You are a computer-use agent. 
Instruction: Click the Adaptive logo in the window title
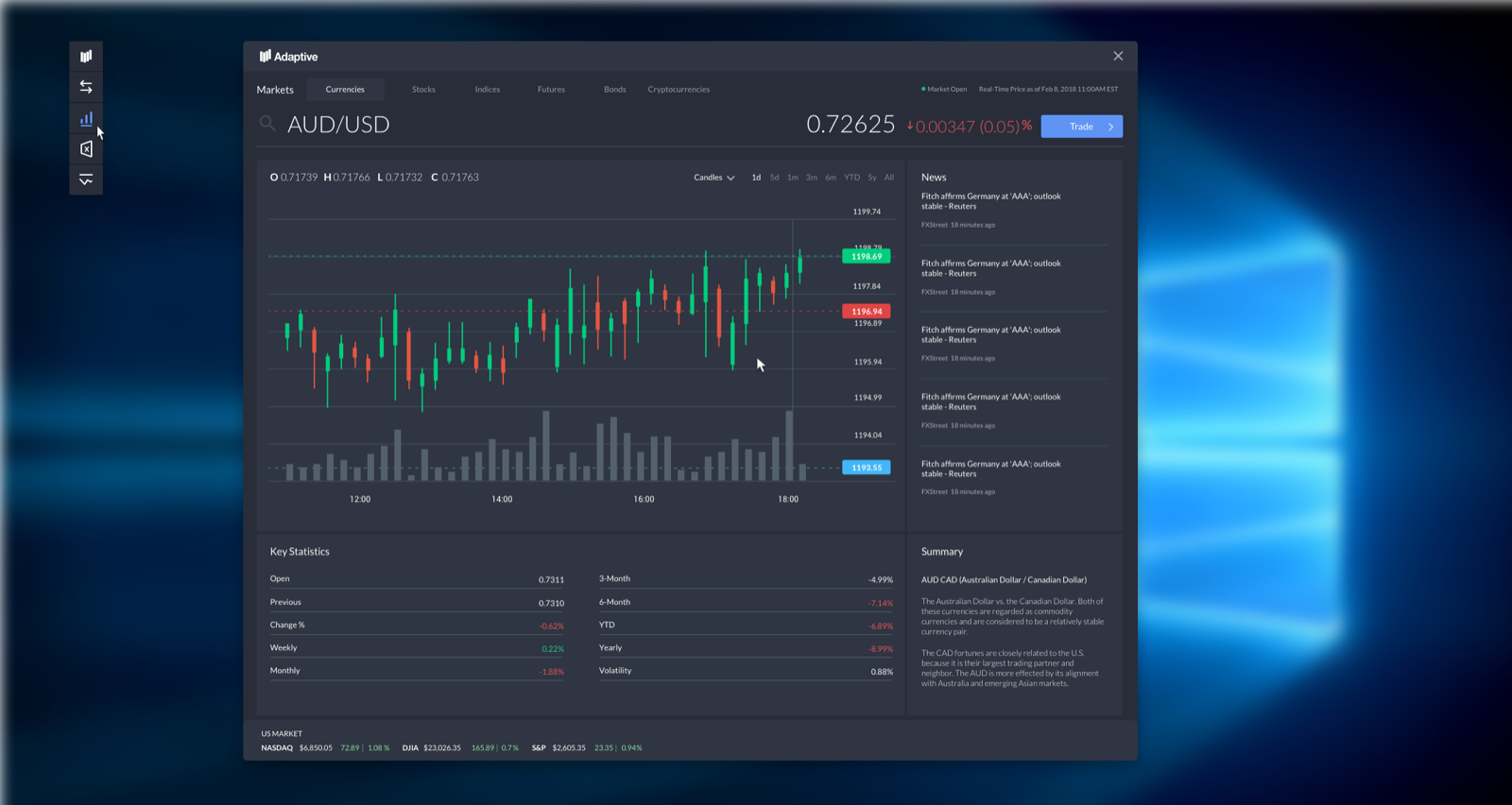click(288, 57)
